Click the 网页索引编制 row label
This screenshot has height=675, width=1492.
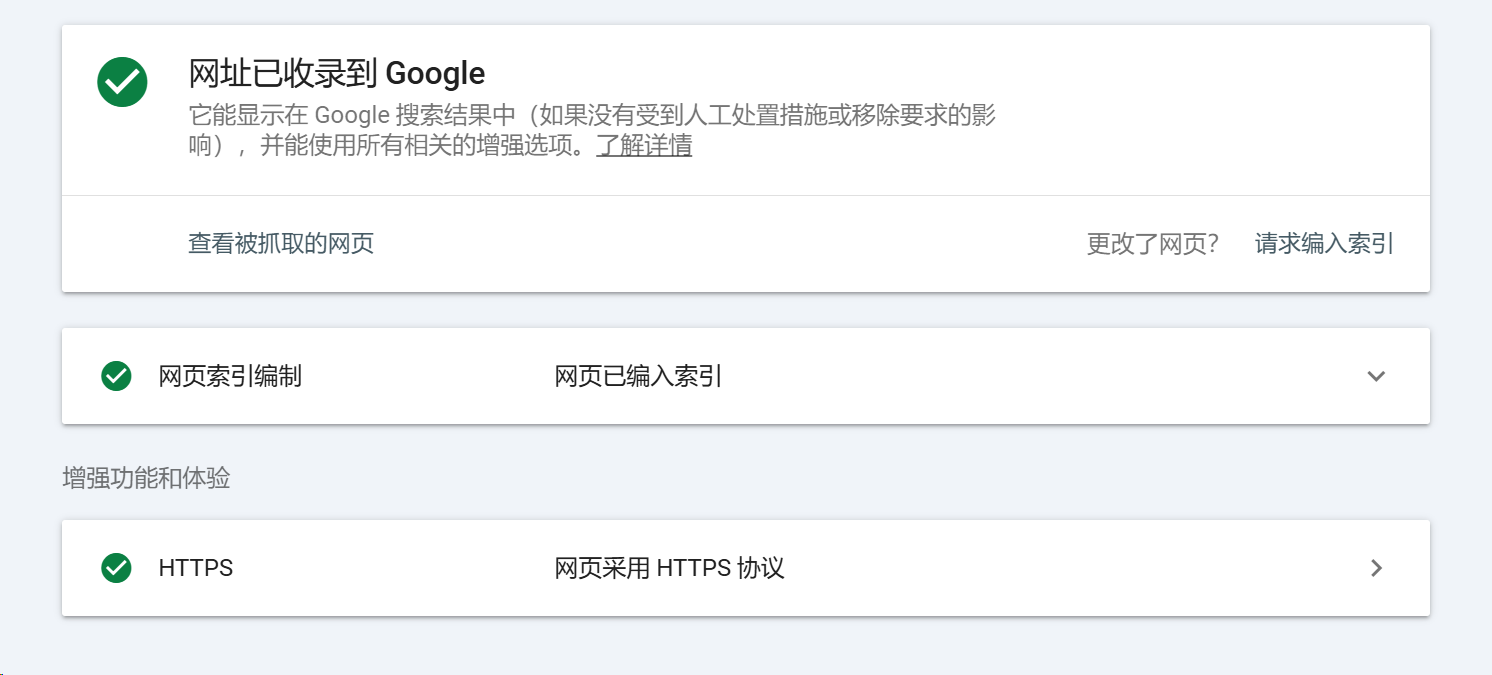point(230,376)
